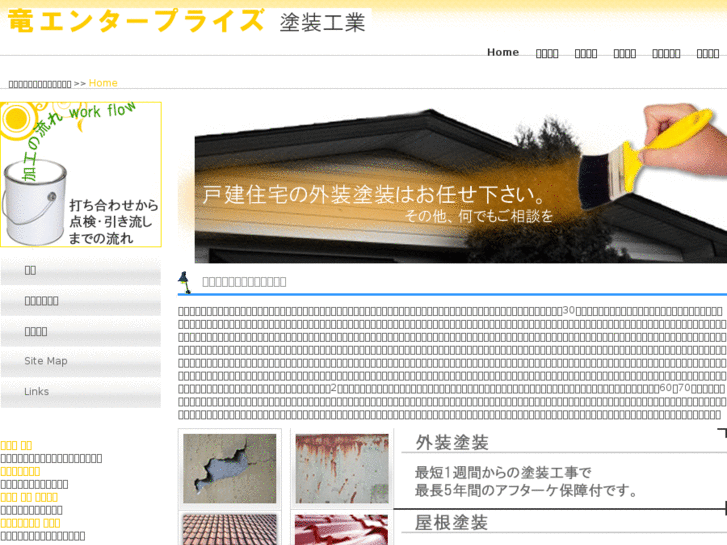The width and height of the screenshot is (727, 545).
Task: Open the navigation item immediately right of Home
Action: pos(547,53)
